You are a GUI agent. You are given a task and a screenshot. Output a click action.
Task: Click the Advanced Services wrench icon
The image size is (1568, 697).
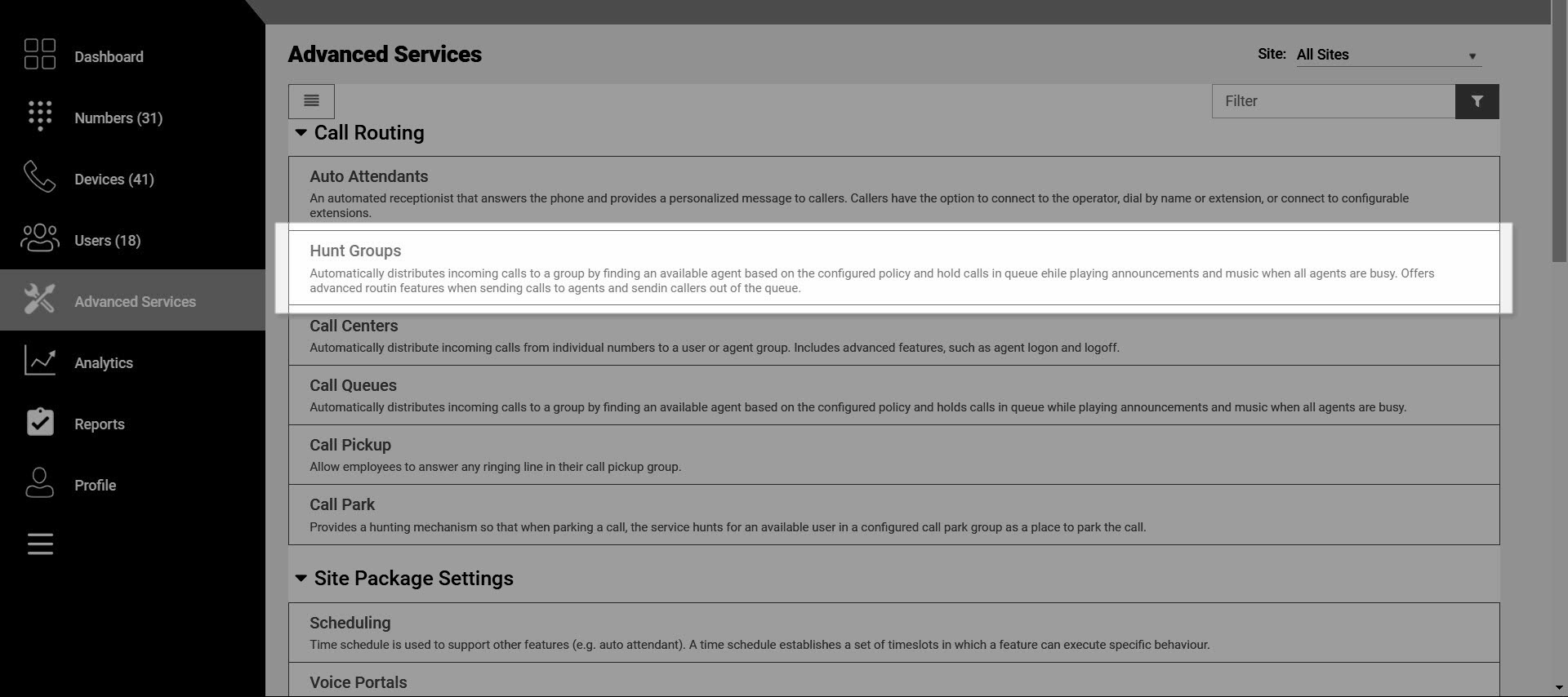click(x=39, y=300)
